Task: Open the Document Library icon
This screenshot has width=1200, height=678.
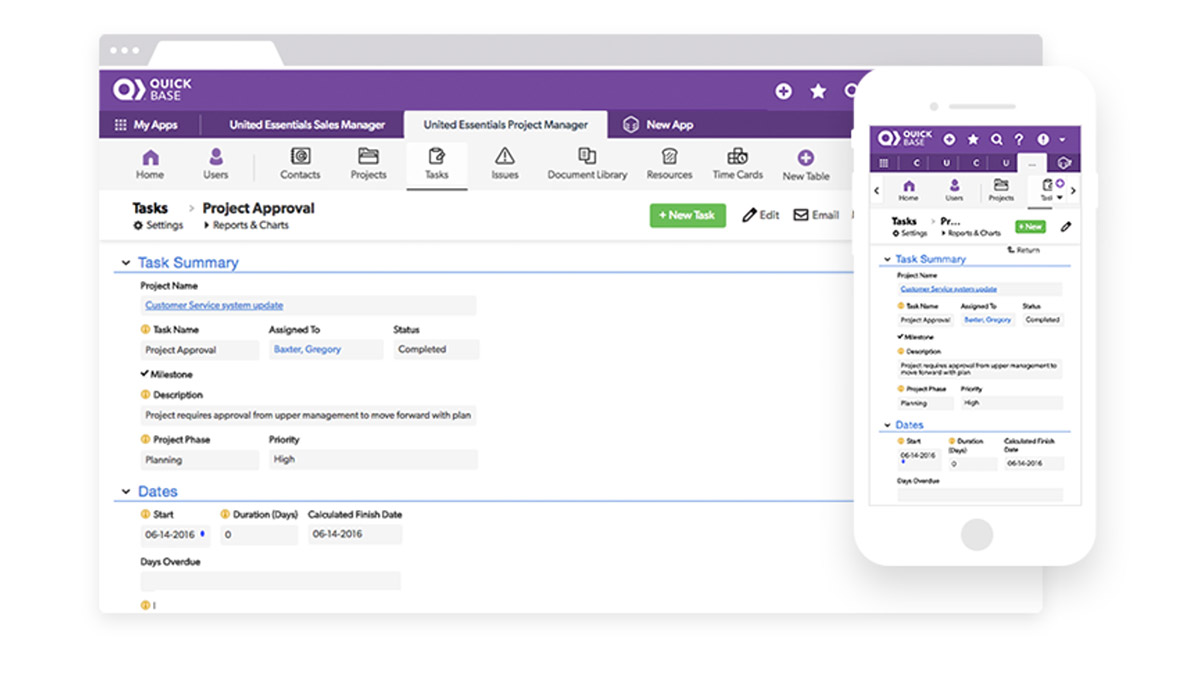Action: [x=587, y=157]
